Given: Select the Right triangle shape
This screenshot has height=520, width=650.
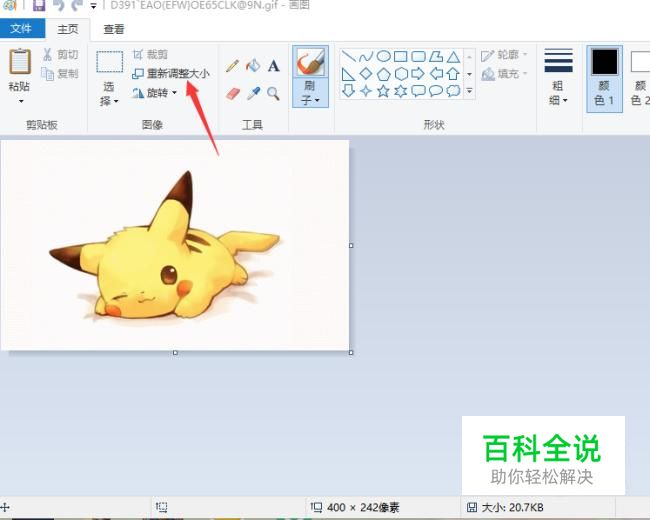Looking at the screenshot, I should coord(348,74).
